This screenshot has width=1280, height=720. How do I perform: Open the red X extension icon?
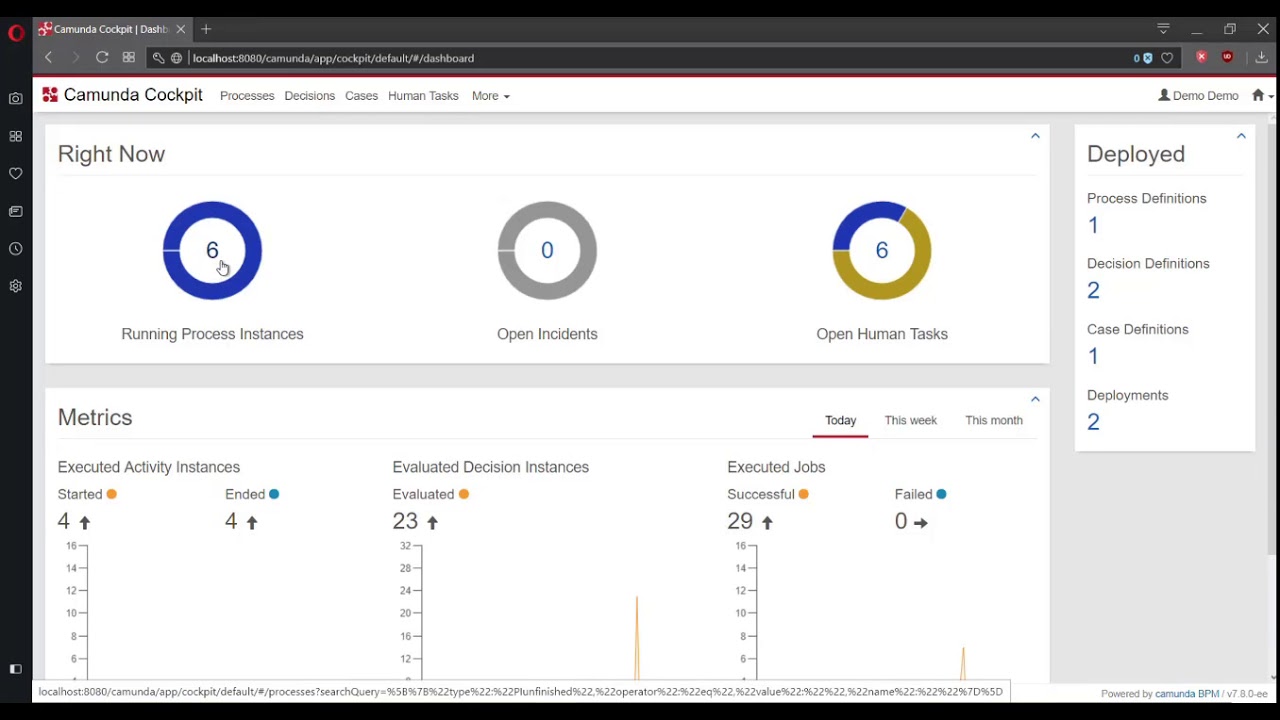pos(1202,57)
